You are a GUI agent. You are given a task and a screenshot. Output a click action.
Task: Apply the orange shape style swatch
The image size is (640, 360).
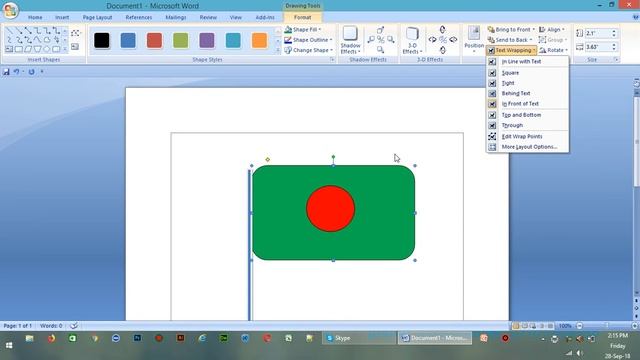(x=259, y=40)
